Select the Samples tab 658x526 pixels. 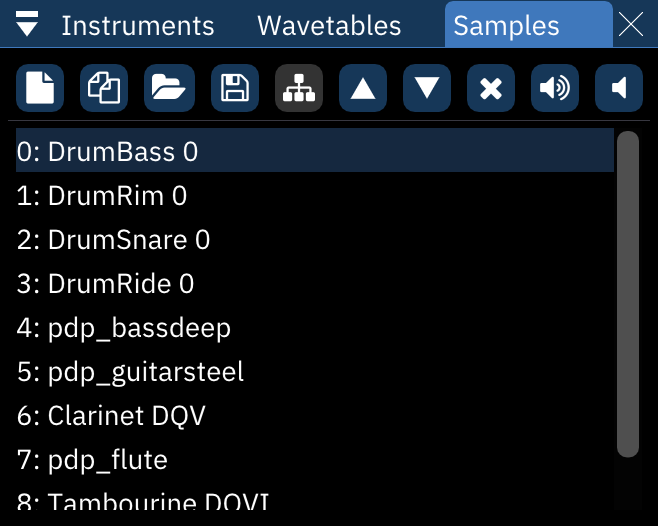[x=506, y=25]
